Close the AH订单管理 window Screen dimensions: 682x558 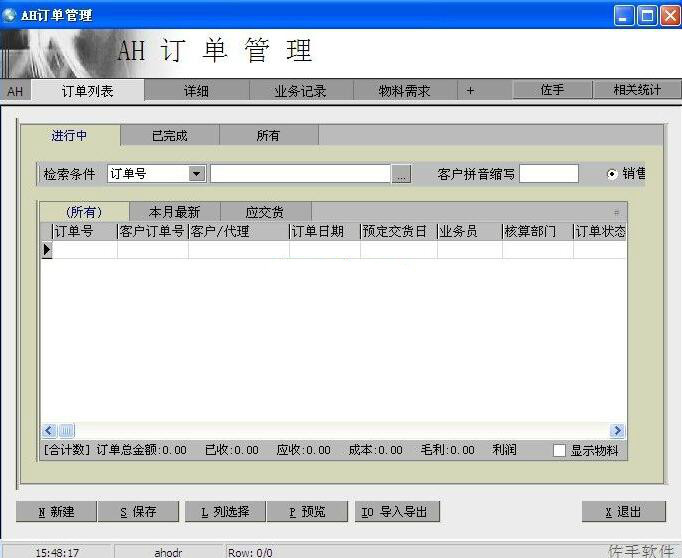(x=670, y=16)
